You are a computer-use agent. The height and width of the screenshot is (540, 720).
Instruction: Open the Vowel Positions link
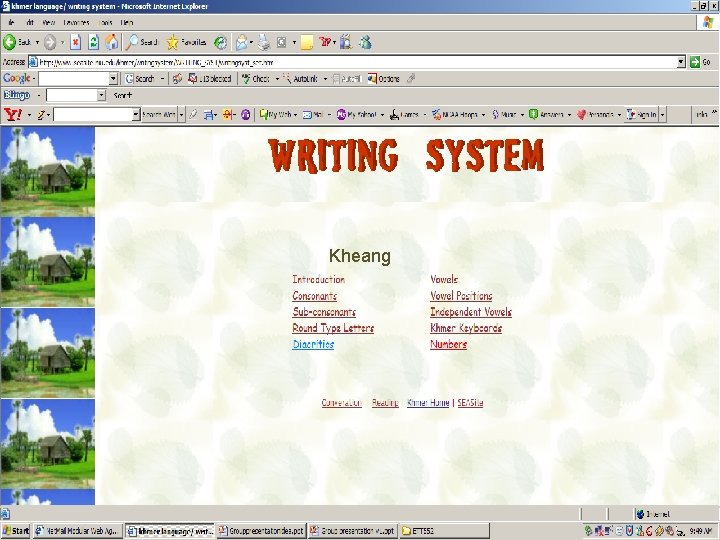461,296
